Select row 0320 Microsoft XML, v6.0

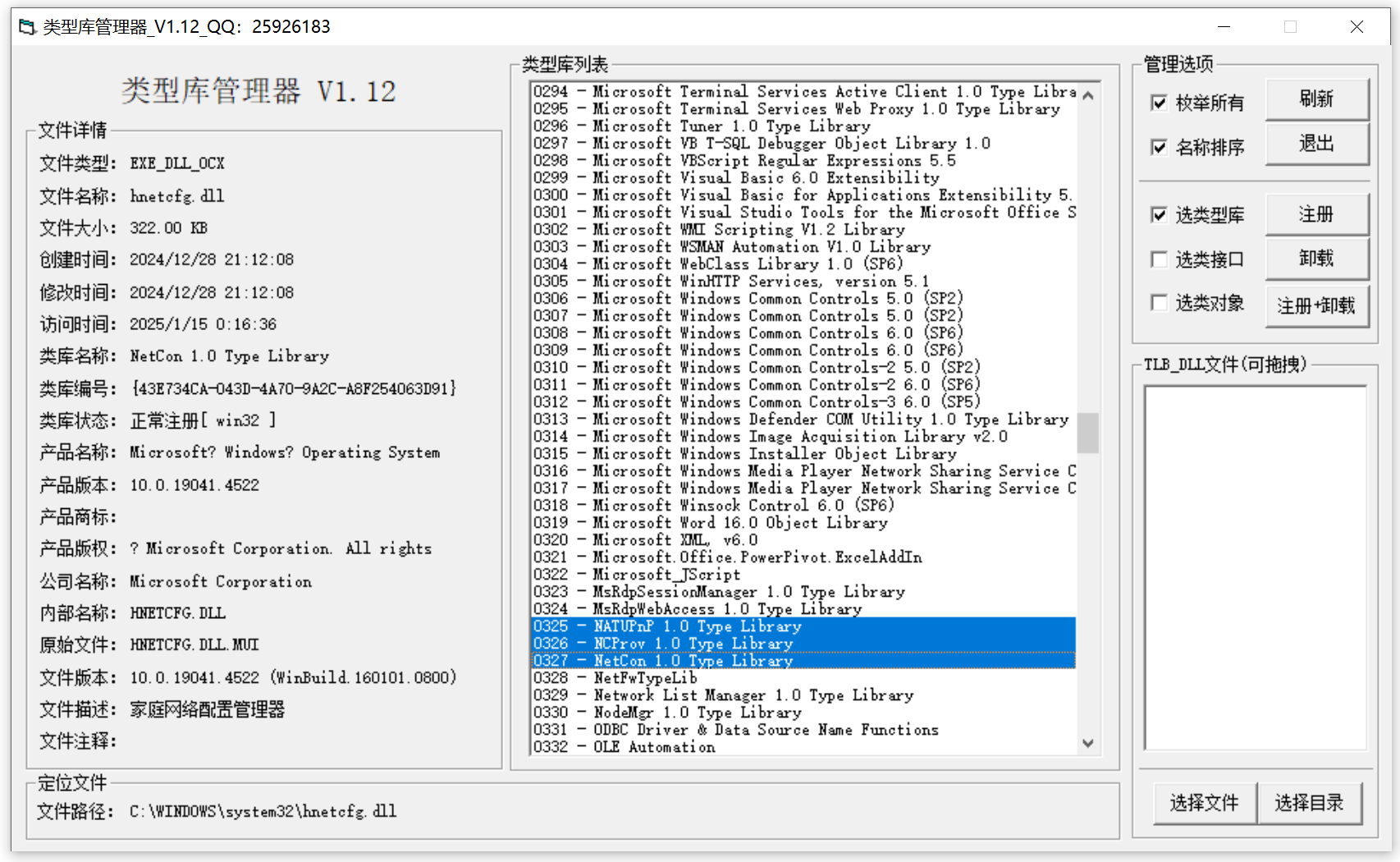coord(803,539)
